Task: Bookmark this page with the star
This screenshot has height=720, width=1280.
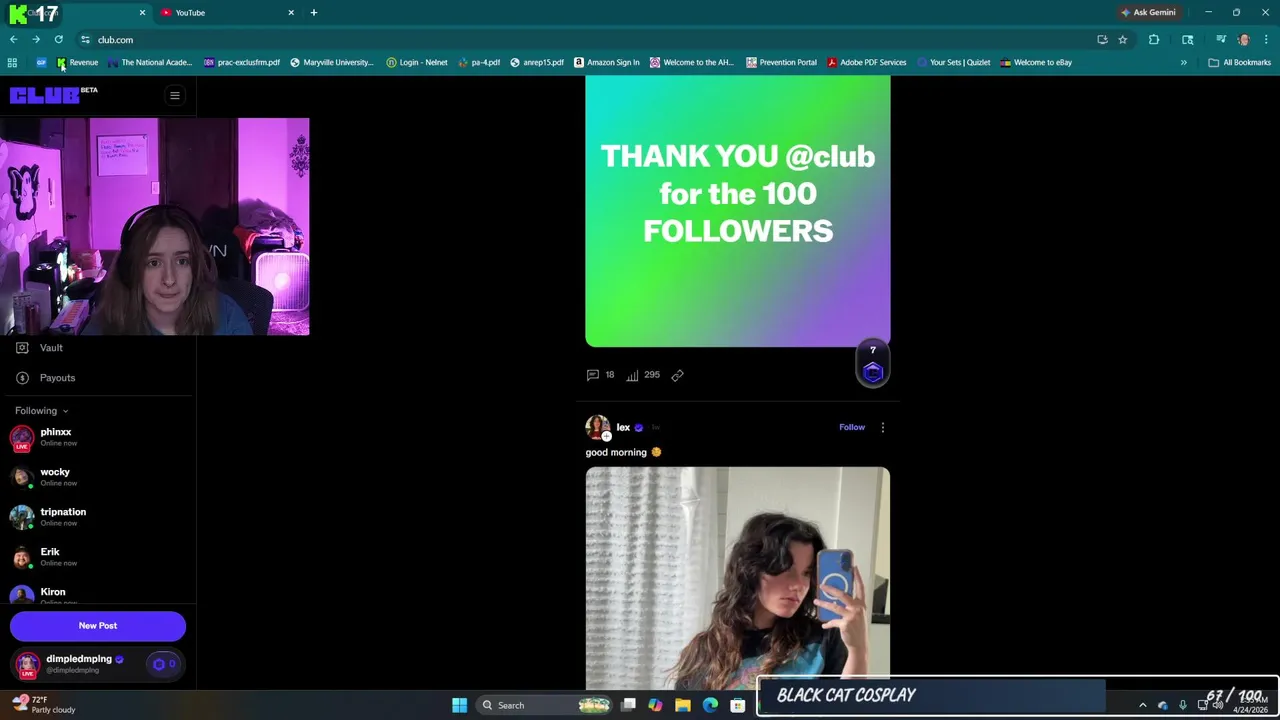Action: [x=1123, y=40]
